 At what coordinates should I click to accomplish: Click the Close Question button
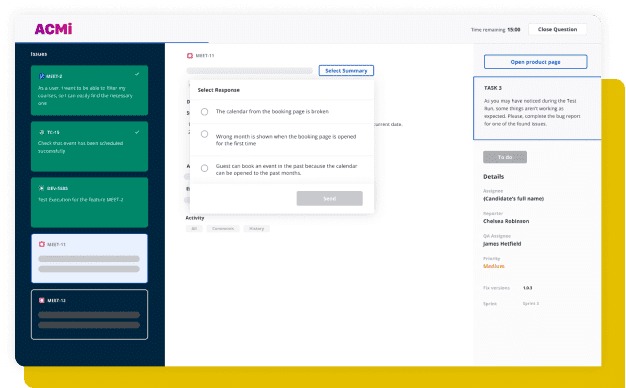click(557, 30)
